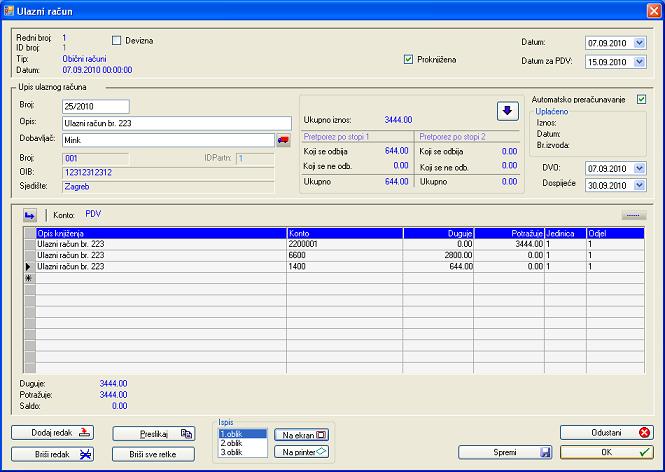Screen dimensions: 665x472
Task: Open the Datum date dropdown
Action: [640, 44]
